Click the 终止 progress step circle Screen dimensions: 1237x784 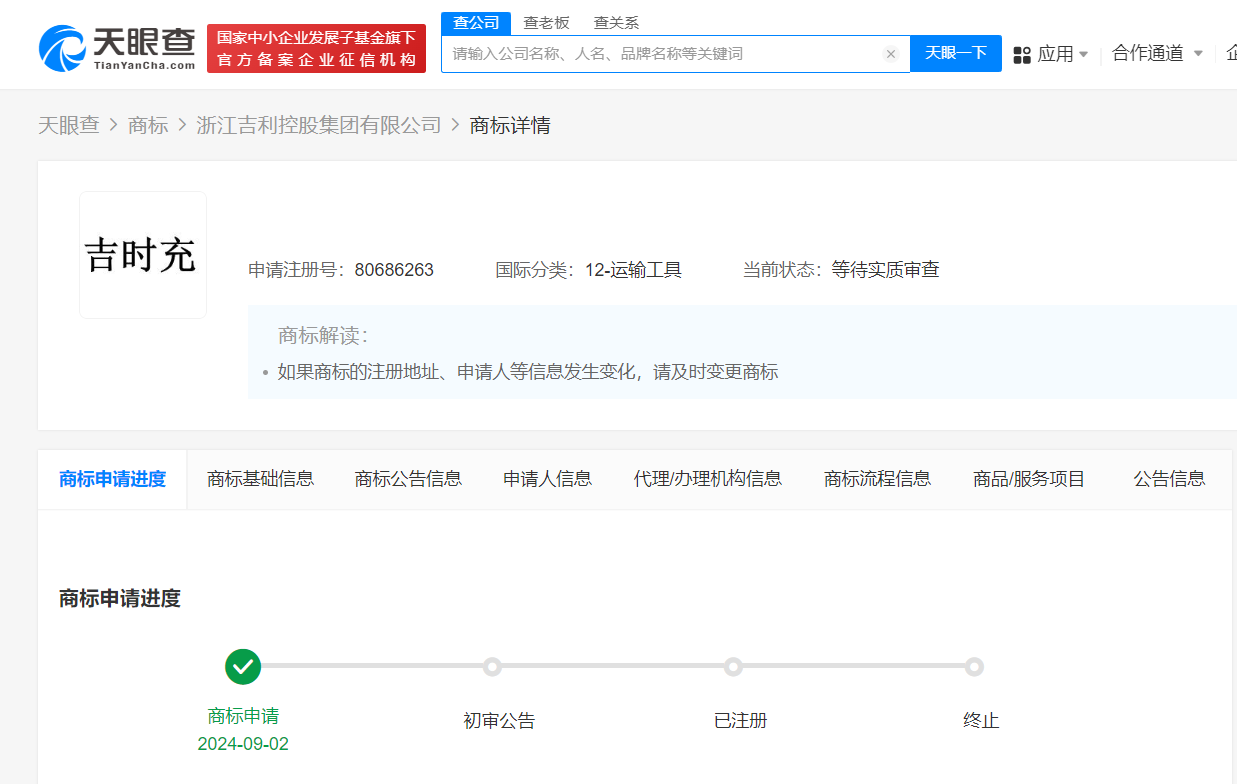click(974, 667)
